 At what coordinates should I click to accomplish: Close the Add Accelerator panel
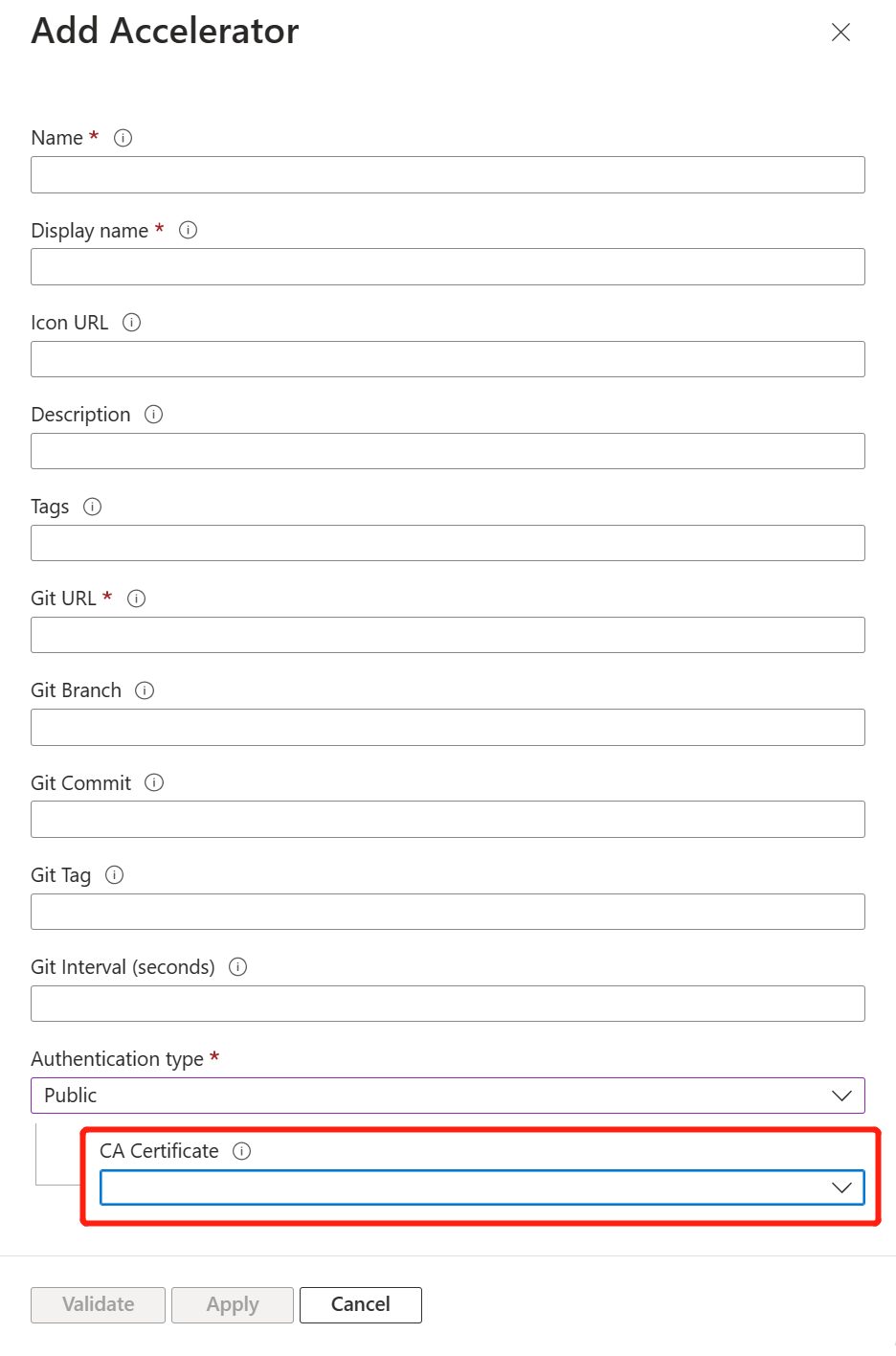point(840,33)
